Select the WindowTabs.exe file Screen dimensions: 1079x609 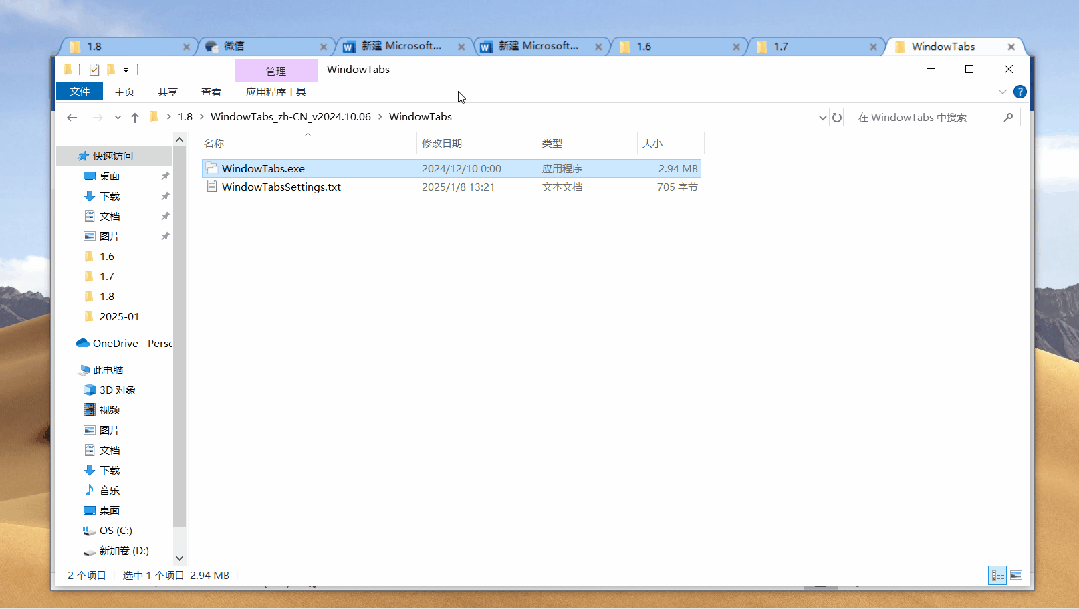click(451, 169)
